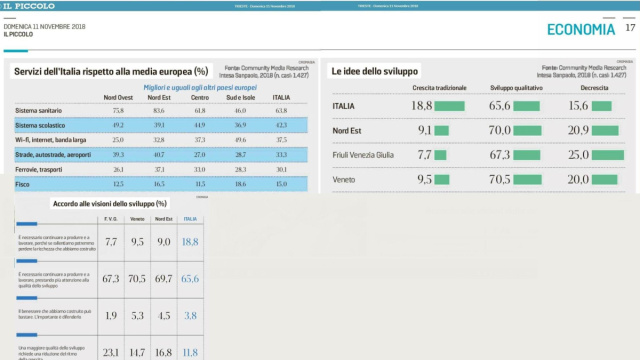Click the value 14,7 in the Accordo table
This screenshot has height=360, width=640.
(137, 352)
